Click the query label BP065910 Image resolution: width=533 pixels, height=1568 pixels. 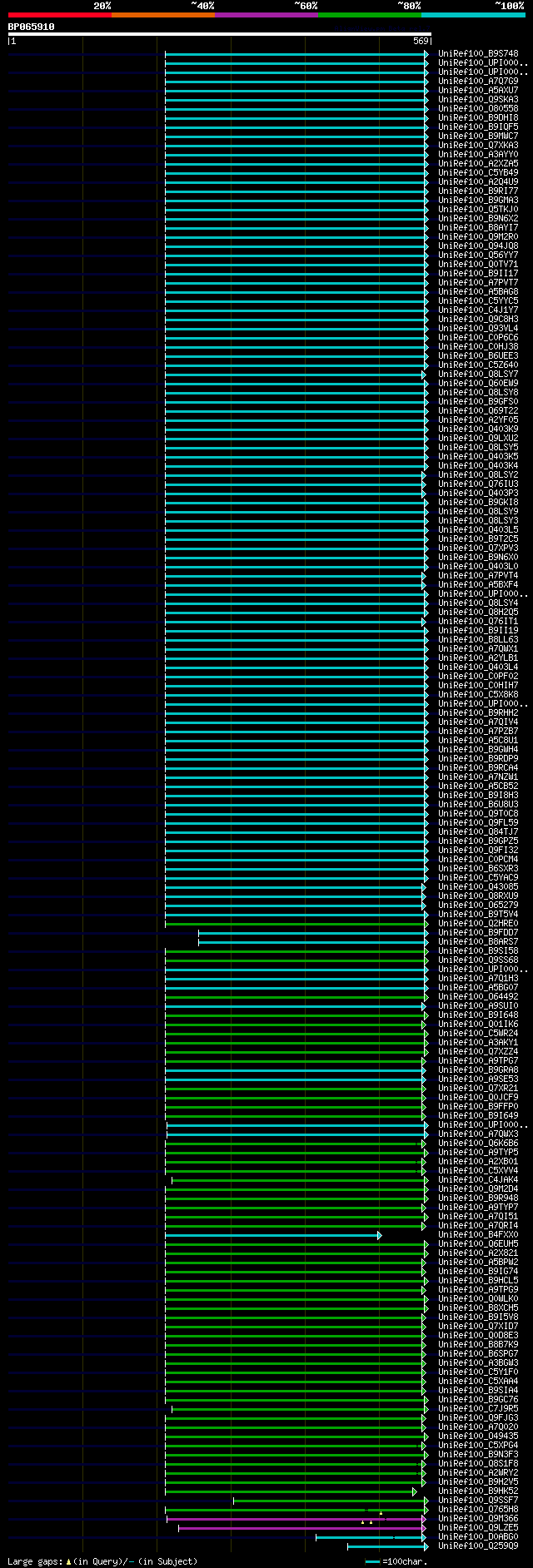(32, 27)
